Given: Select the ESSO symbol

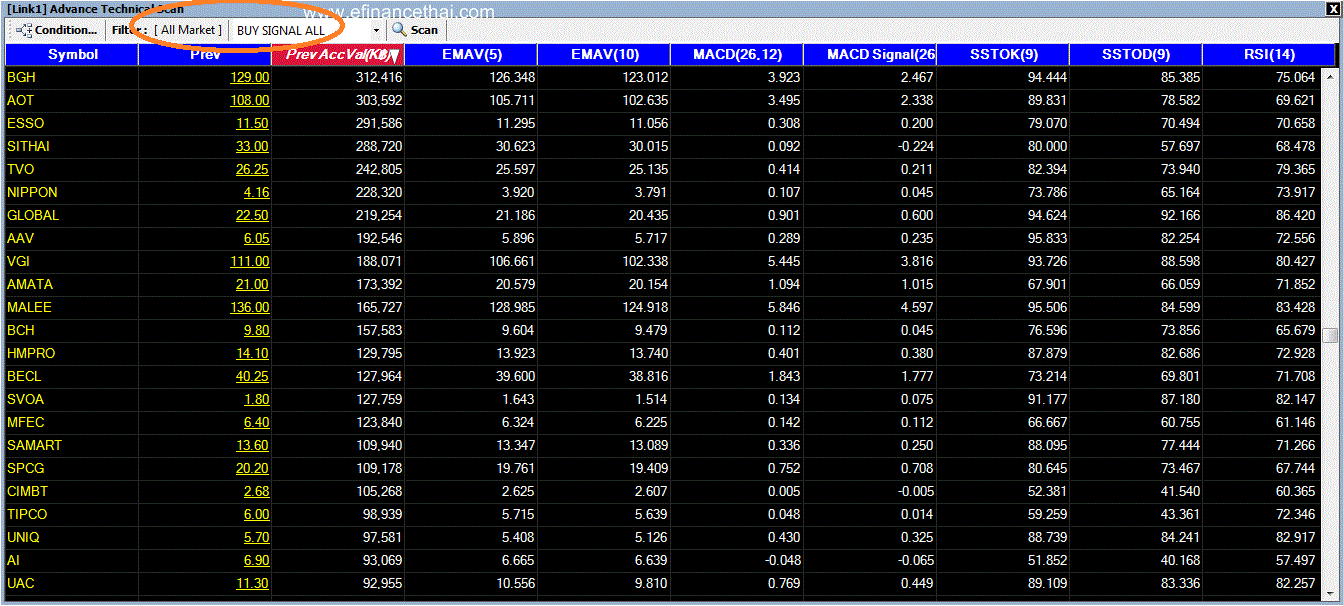Looking at the screenshot, I should [x=25, y=123].
